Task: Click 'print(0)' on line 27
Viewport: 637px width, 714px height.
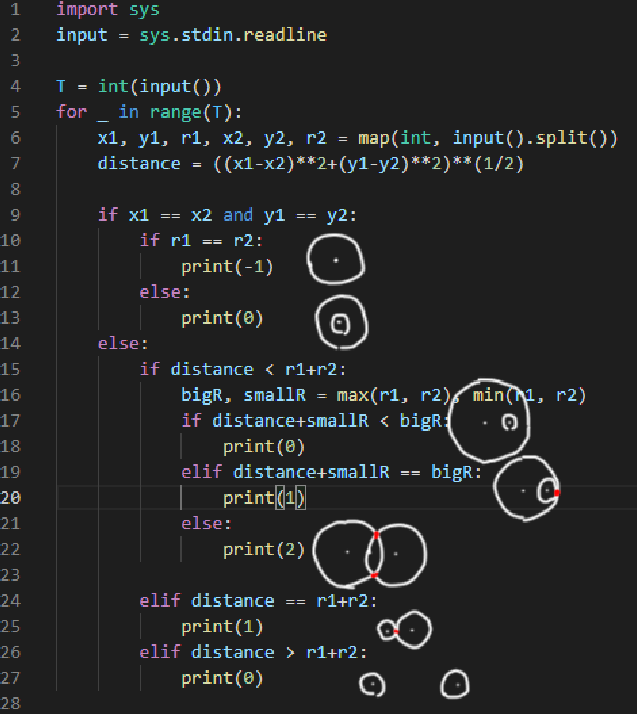Action: tap(222, 678)
